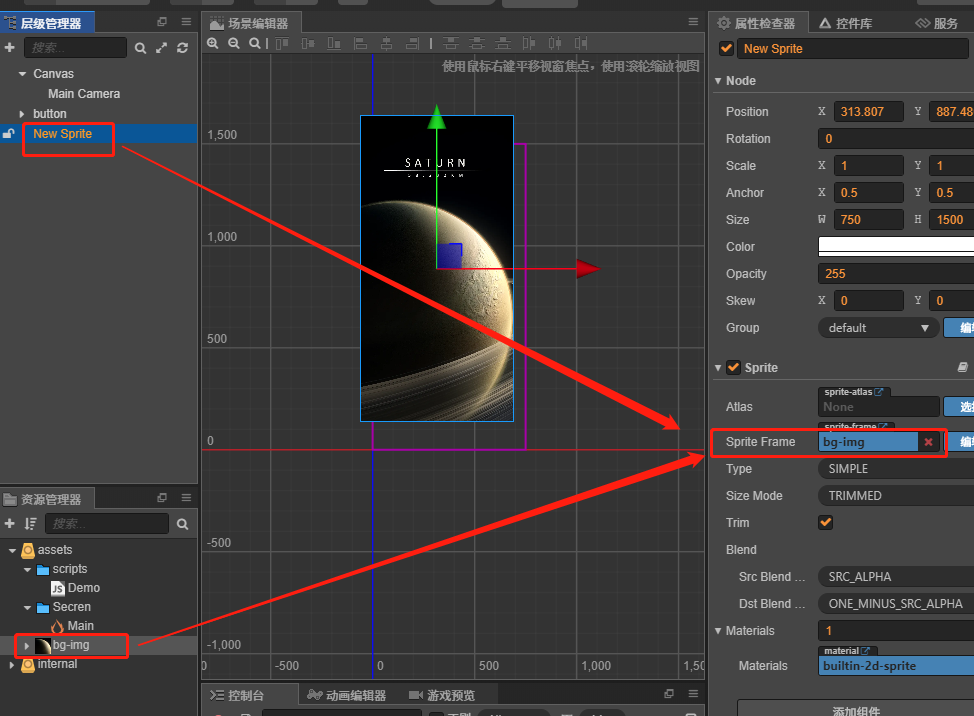Open Dst Blend dropdown

(896, 604)
